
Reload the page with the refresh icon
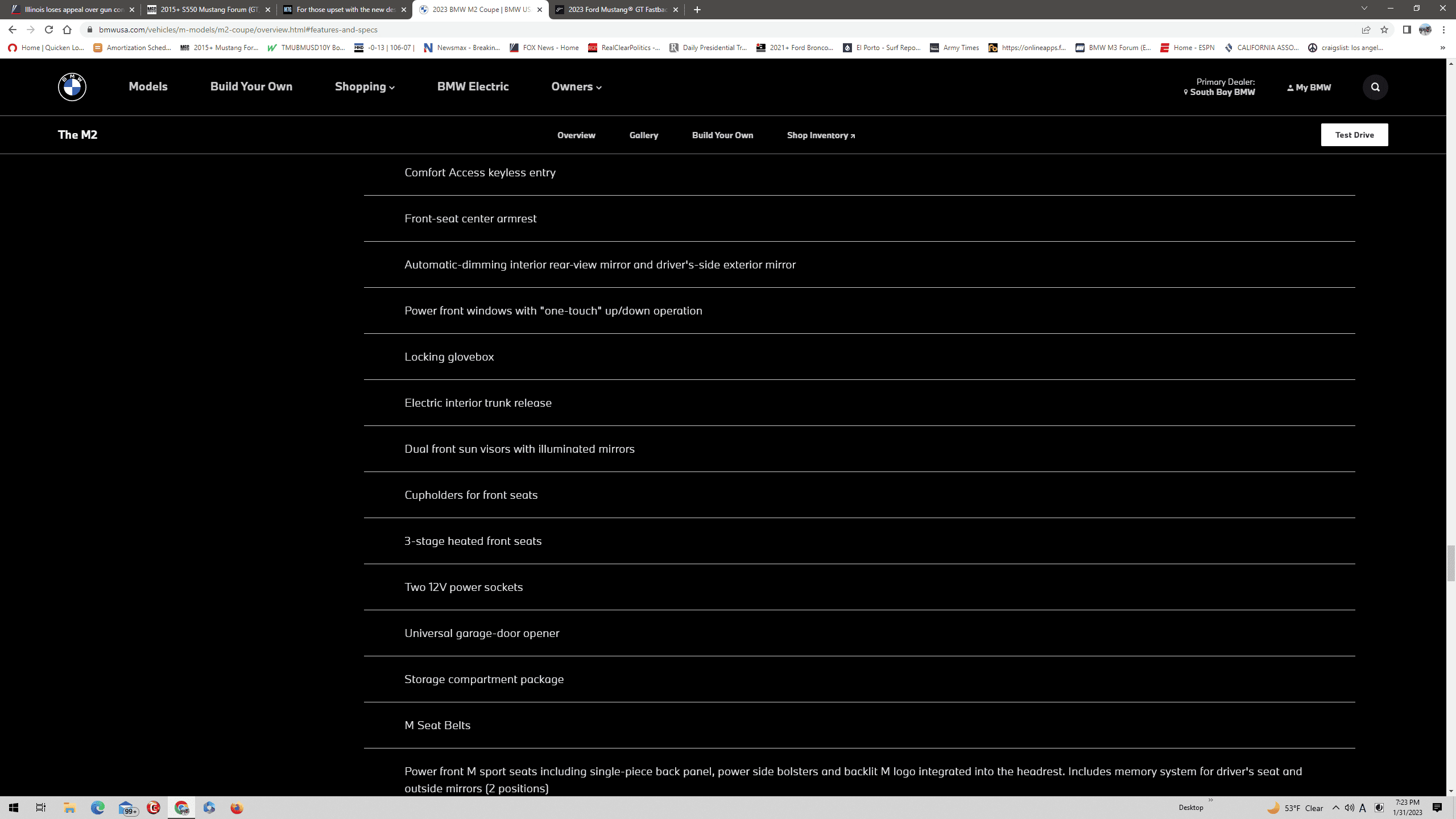coord(49,30)
